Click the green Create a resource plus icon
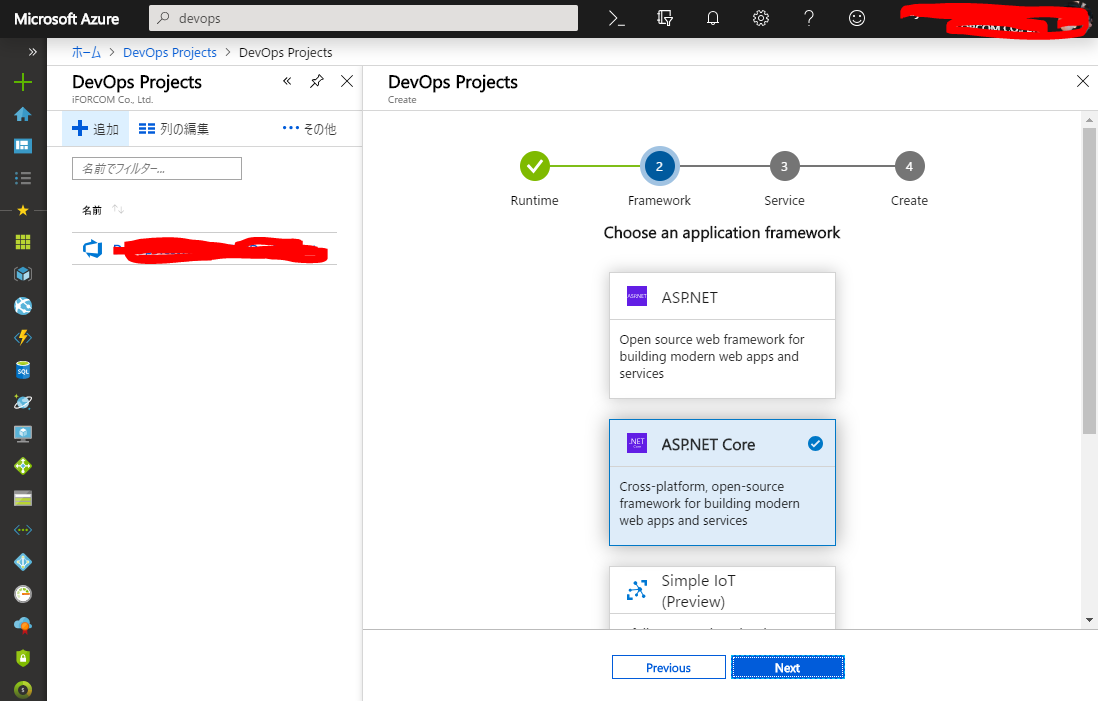1098x701 pixels. pos(23,82)
